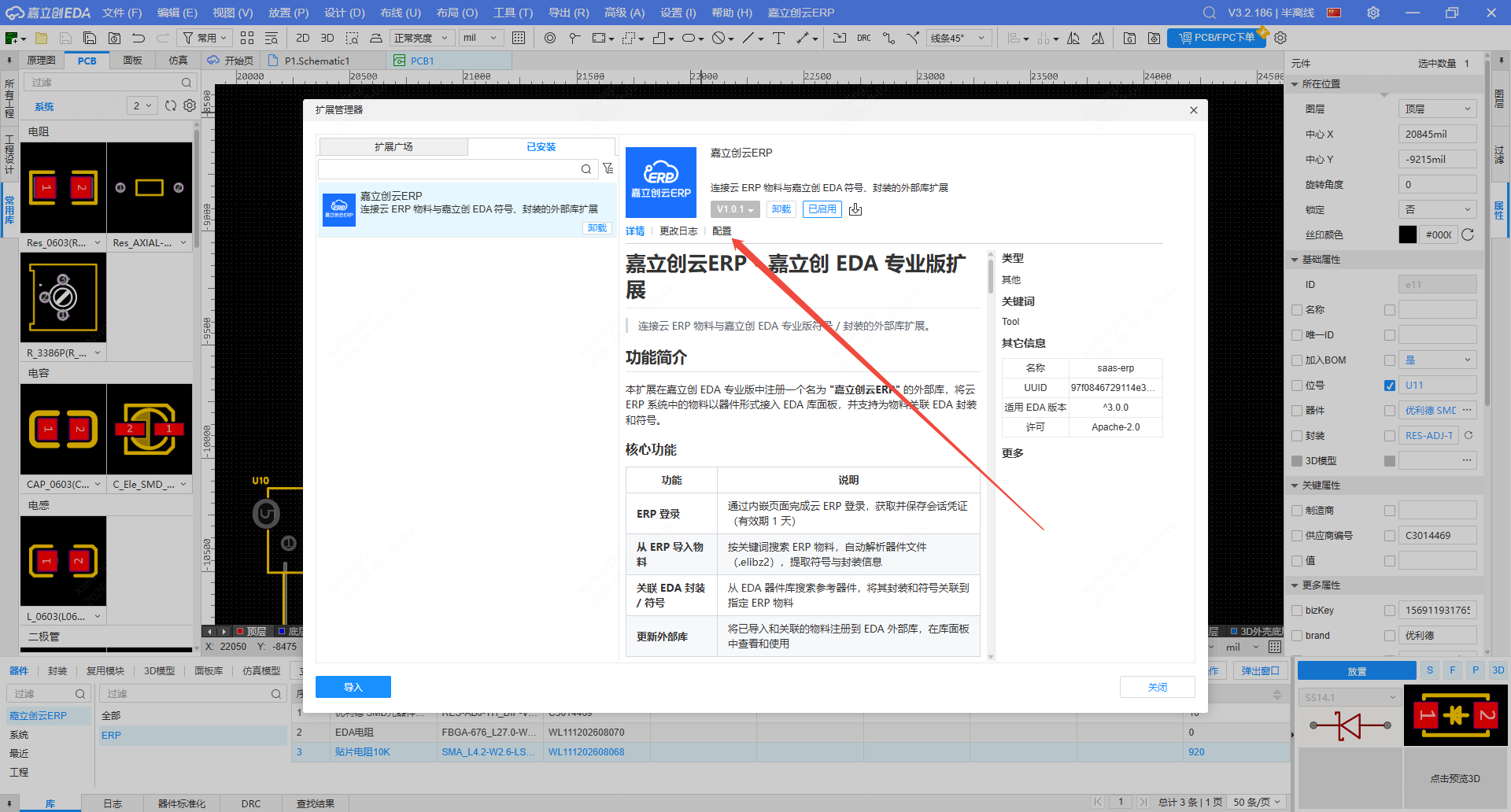Click the 已启用 enabled button
Image resolution: width=1511 pixels, height=812 pixels.
coord(822,209)
